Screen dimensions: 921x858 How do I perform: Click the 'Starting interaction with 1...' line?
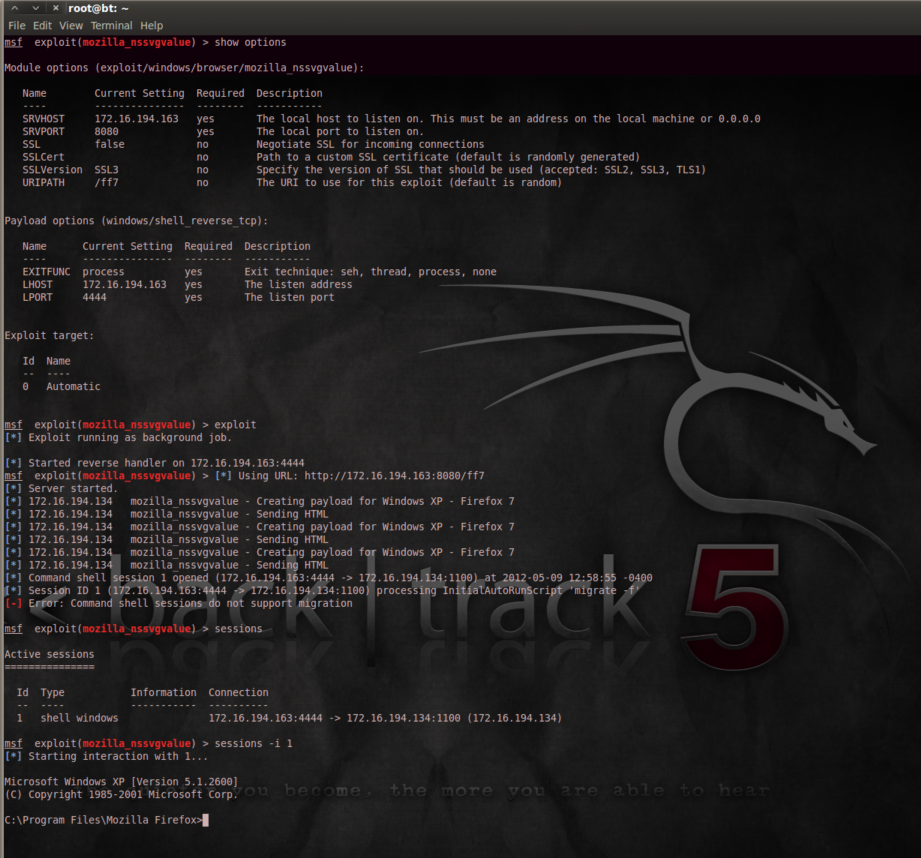(106, 756)
